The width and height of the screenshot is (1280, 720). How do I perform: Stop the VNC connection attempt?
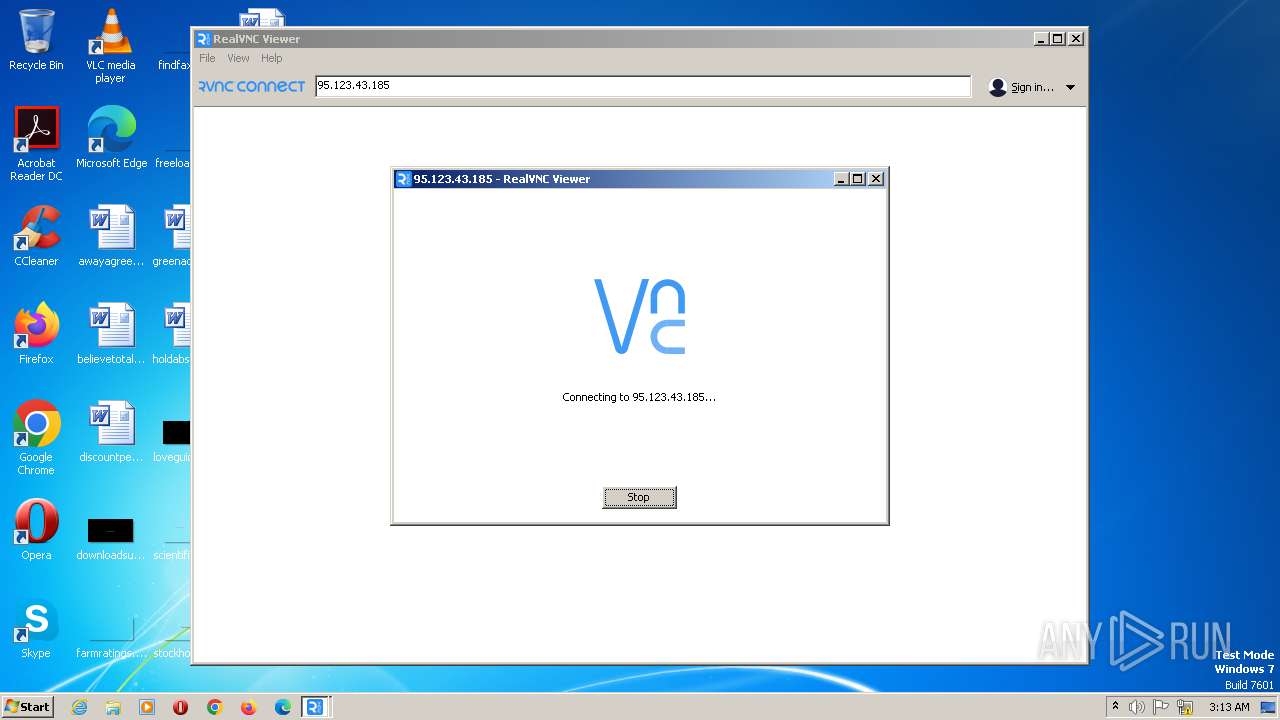639,497
